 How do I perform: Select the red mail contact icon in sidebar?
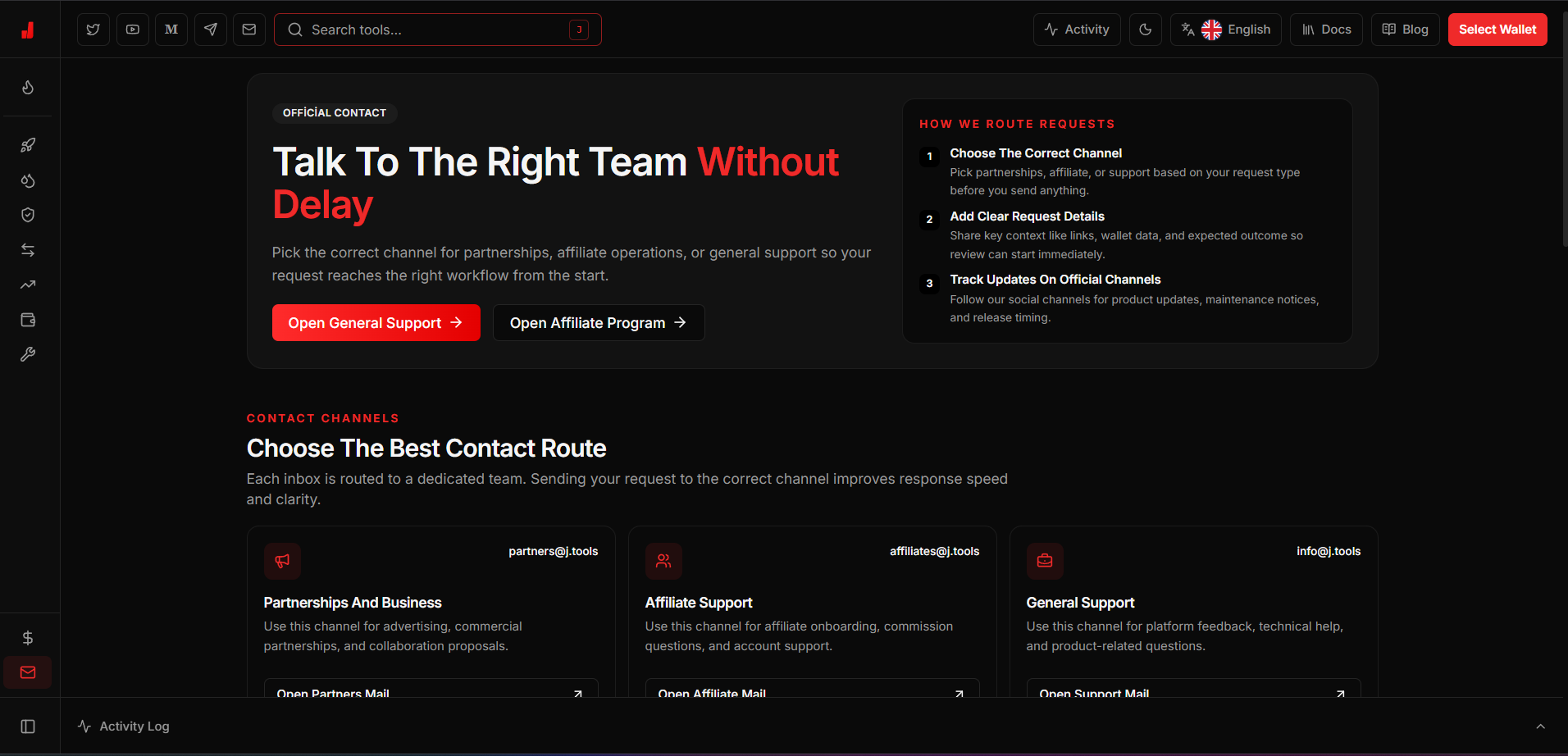(x=28, y=672)
